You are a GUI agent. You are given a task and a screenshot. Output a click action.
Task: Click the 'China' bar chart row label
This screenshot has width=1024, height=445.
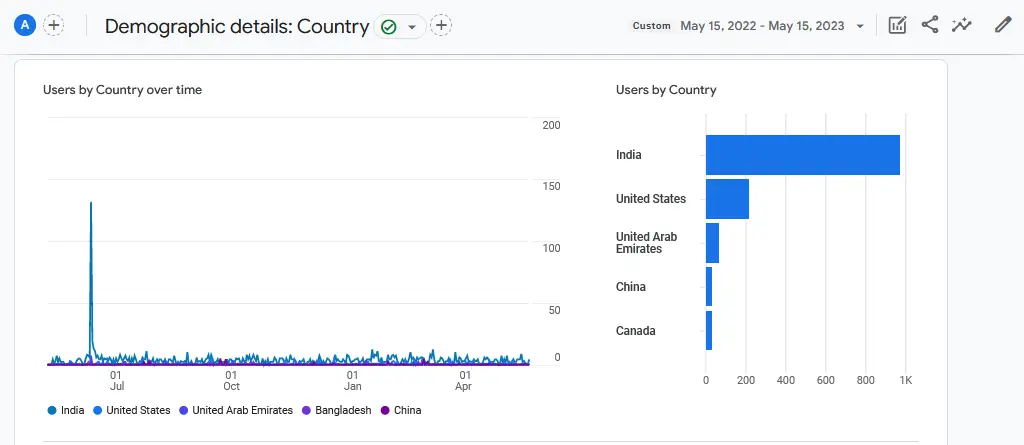pos(631,287)
